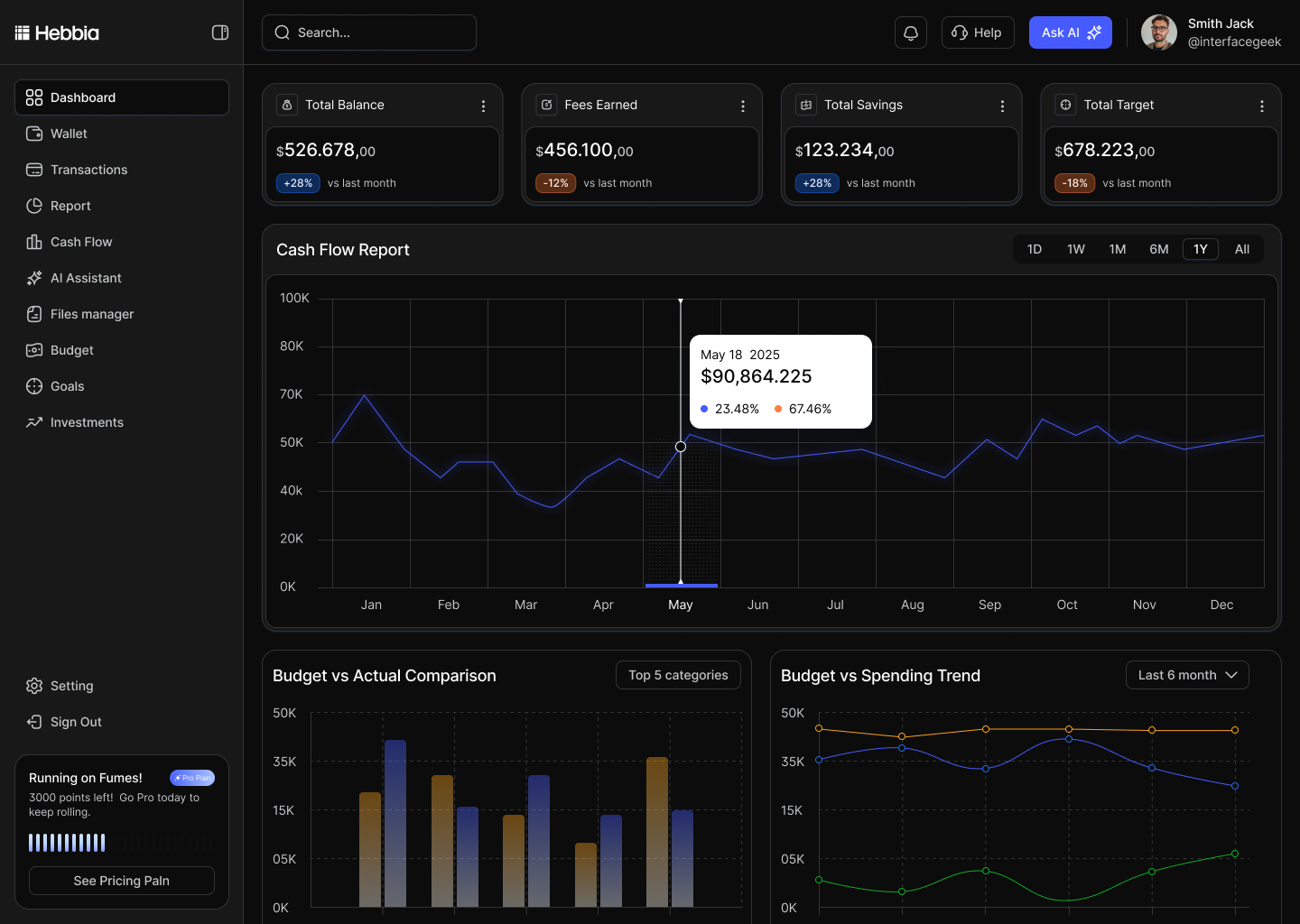Click the See Pricing Paln button
The height and width of the screenshot is (924, 1300).
click(x=122, y=881)
